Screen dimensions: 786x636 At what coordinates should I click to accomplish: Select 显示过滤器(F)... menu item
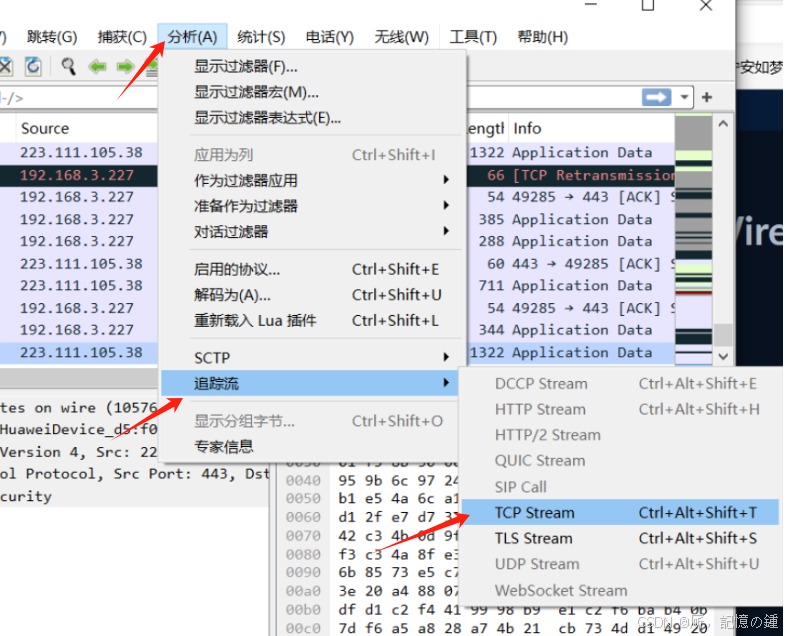[312, 66]
